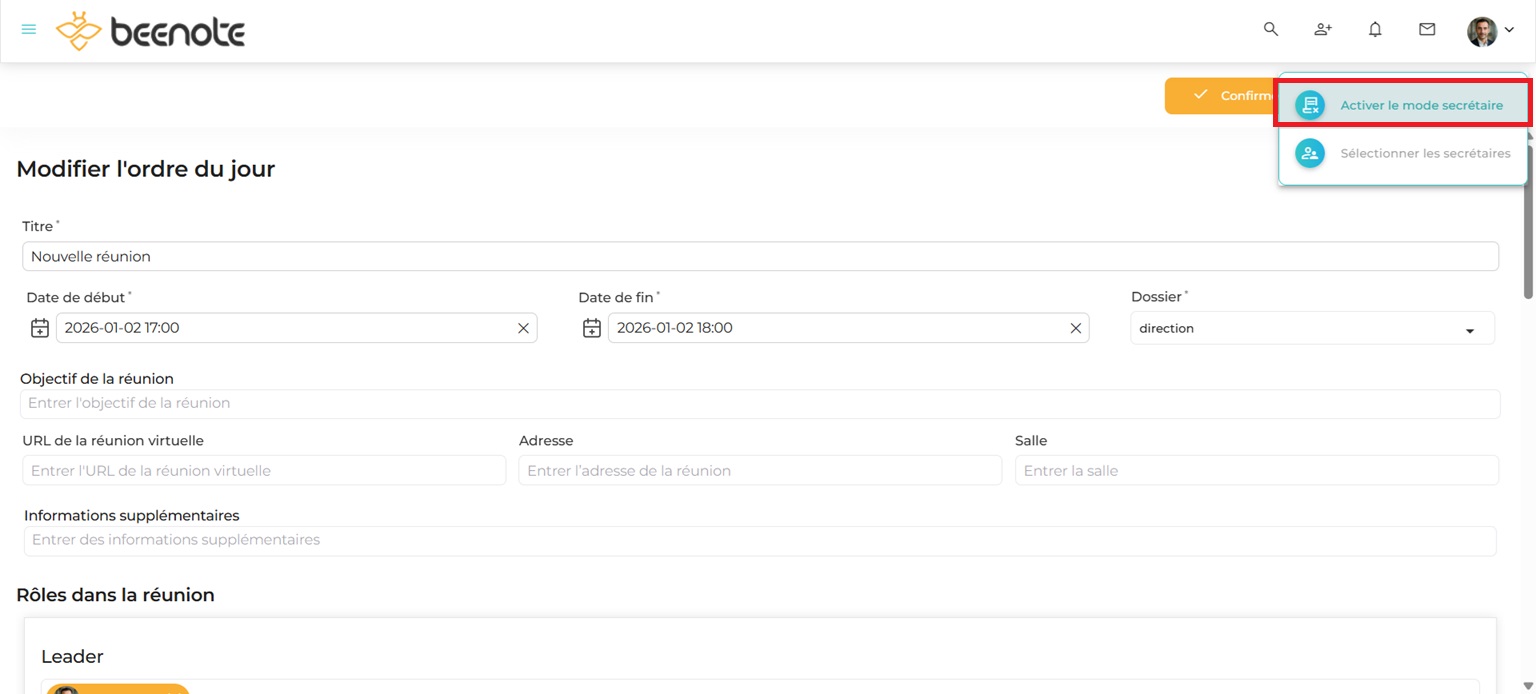Click the Salle input field
The width and height of the screenshot is (1536, 694).
point(1256,471)
